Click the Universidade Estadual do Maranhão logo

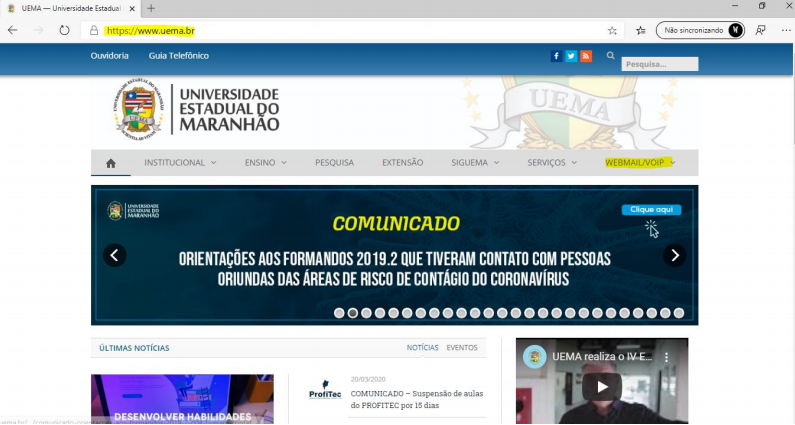click(196, 109)
